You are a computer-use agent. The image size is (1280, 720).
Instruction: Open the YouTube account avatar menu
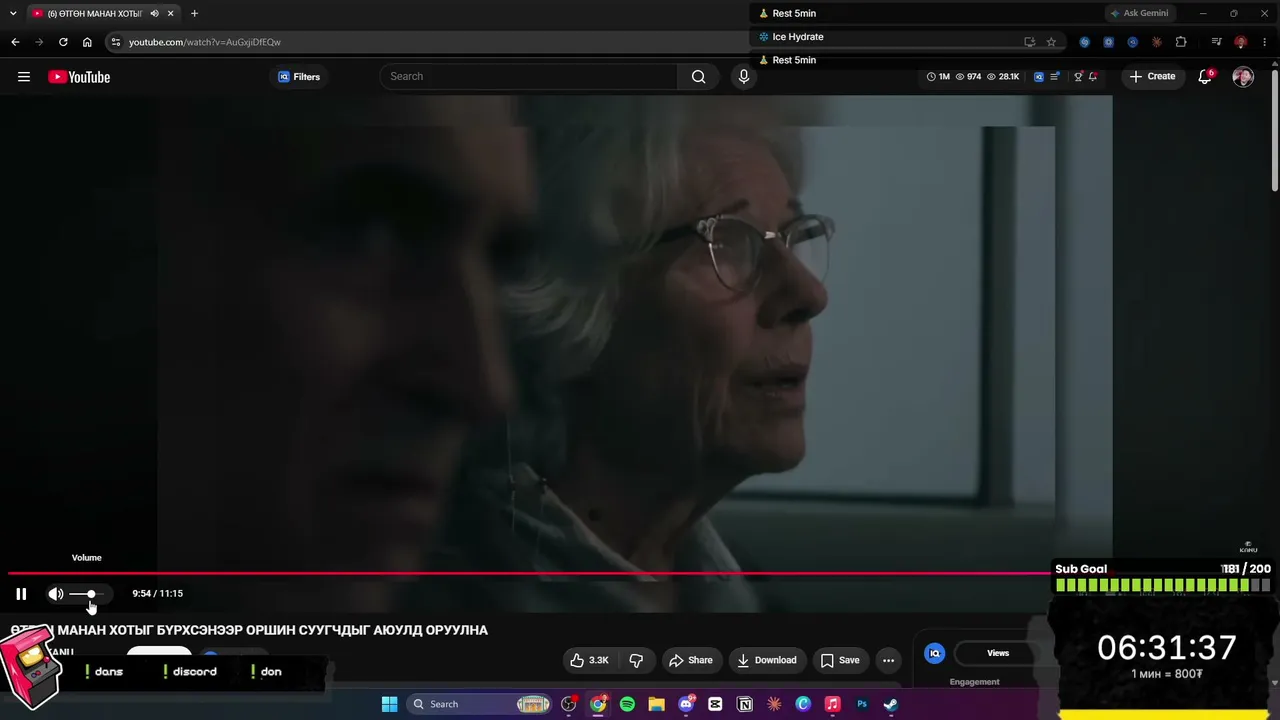1243,77
